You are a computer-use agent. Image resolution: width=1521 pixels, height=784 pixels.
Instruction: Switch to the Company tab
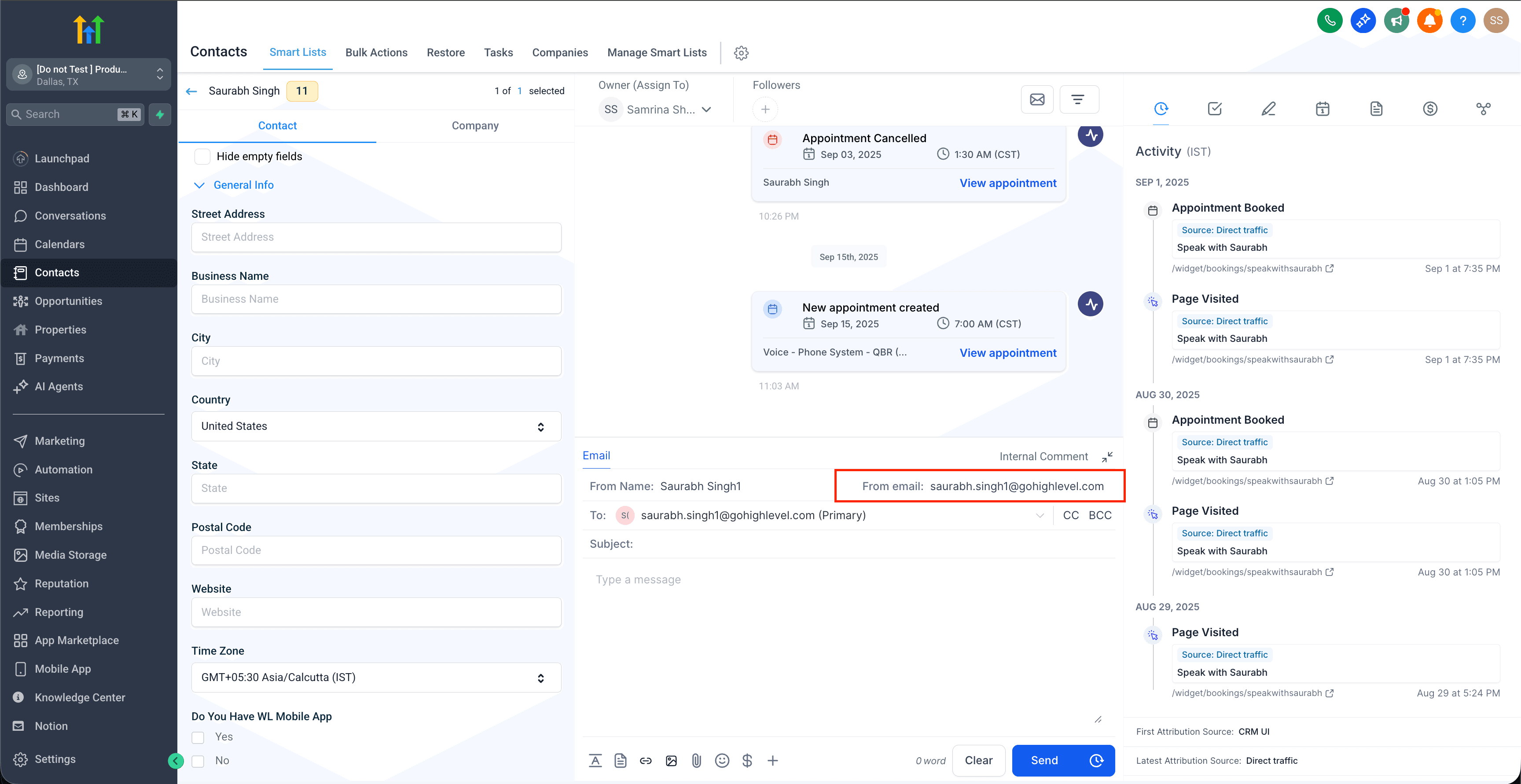pos(475,125)
